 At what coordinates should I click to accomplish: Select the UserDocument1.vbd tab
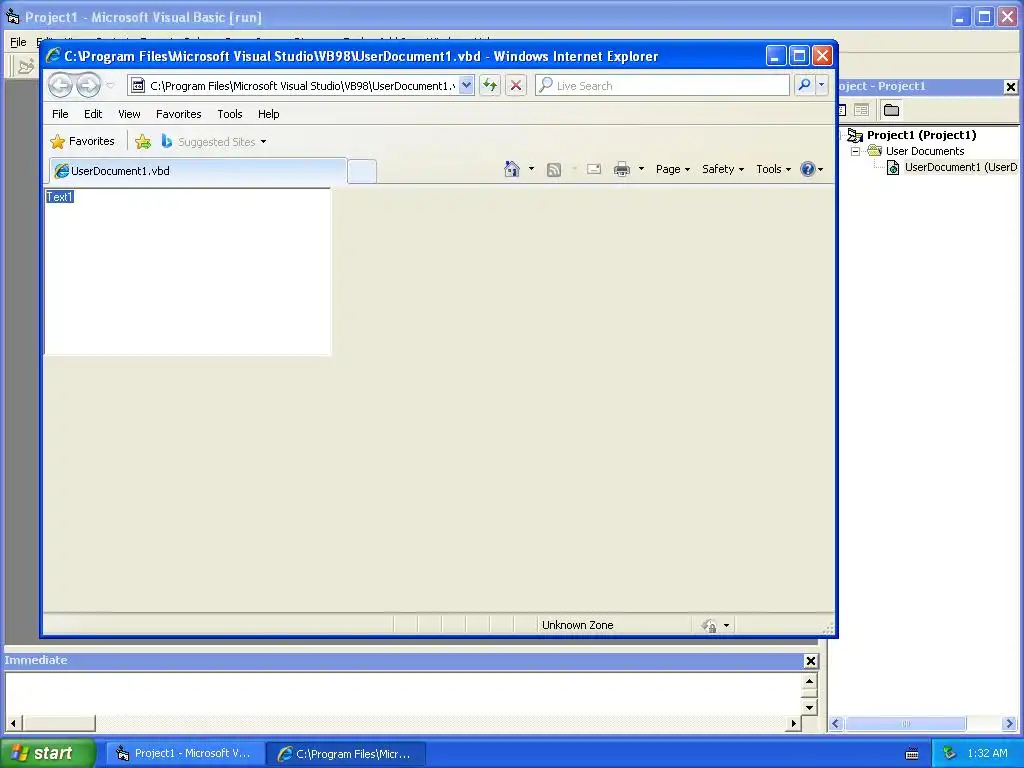pos(197,171)
